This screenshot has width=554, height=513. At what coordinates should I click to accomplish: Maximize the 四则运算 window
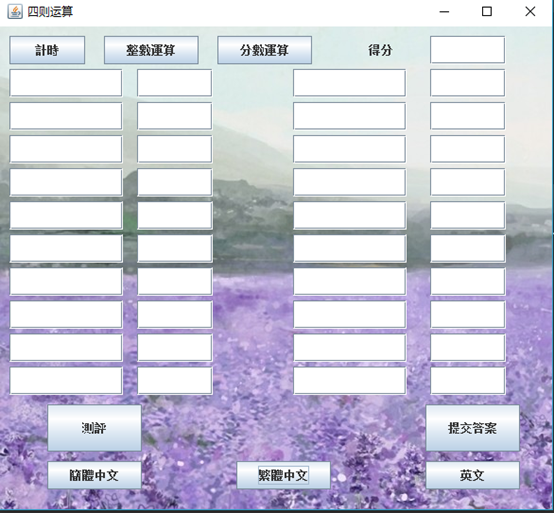[487, 12]
